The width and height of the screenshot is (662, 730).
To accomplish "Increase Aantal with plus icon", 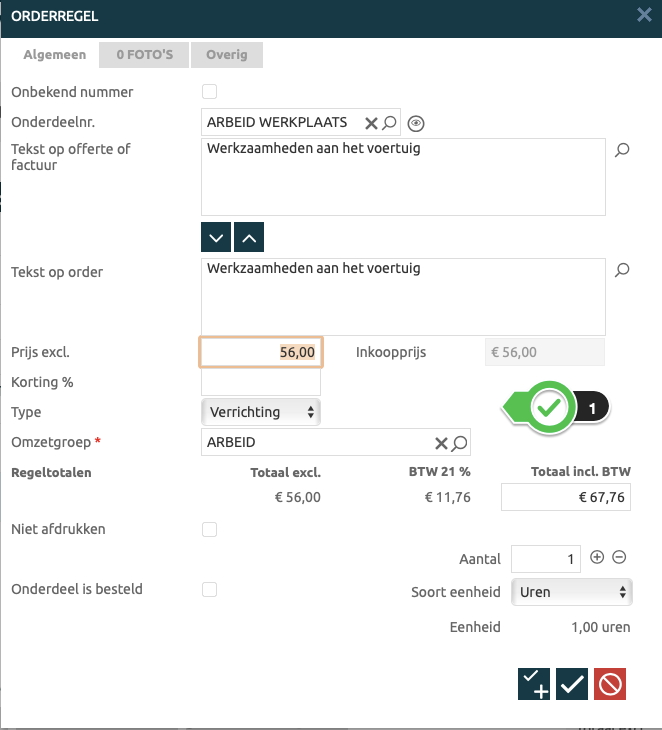I will pyautogui.click(x=597, y=558).
